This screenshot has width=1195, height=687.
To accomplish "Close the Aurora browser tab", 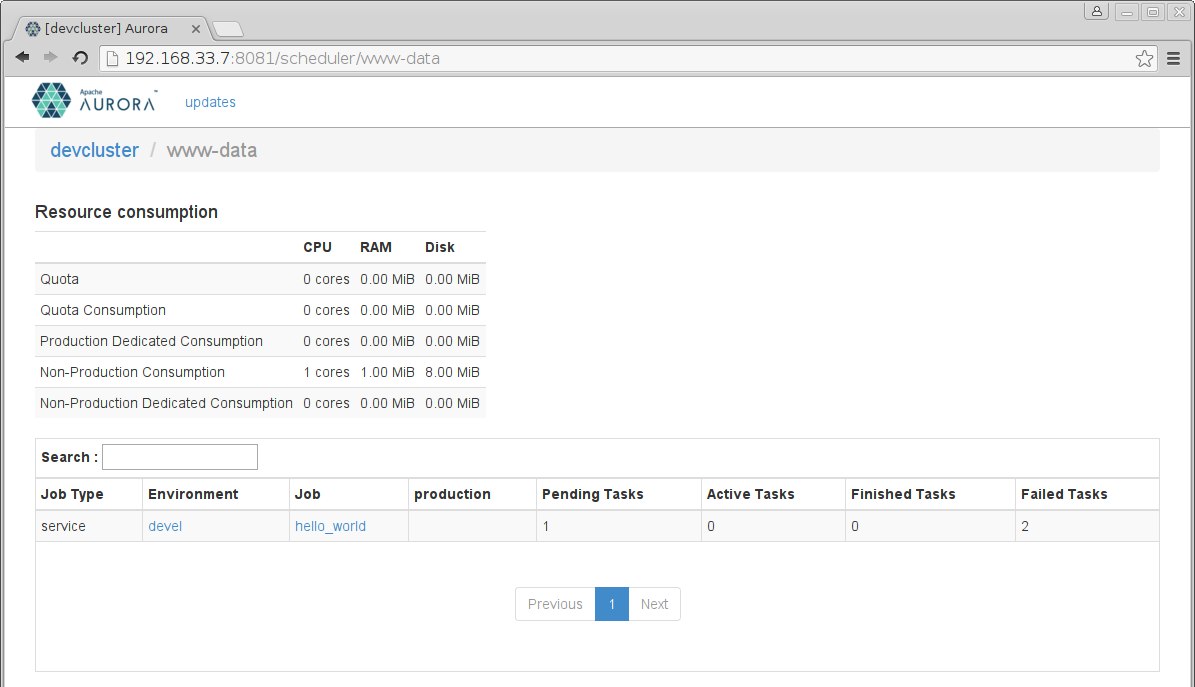I will (196, 29).
